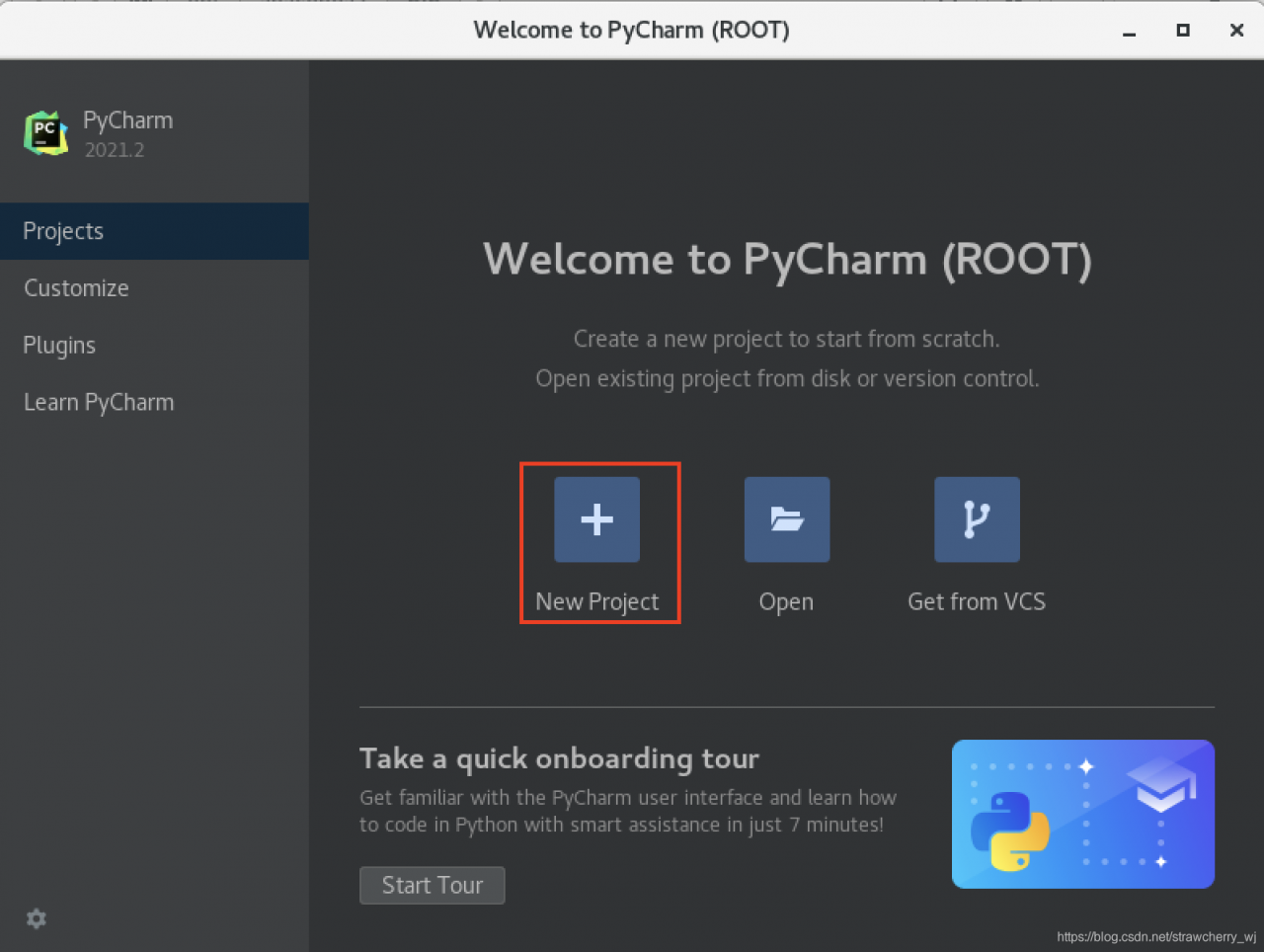Image resolution: width=1264 pixels, height=952 pixels.
Task: Maximize the PyCharm welcome window
Action: (1182, 31)
